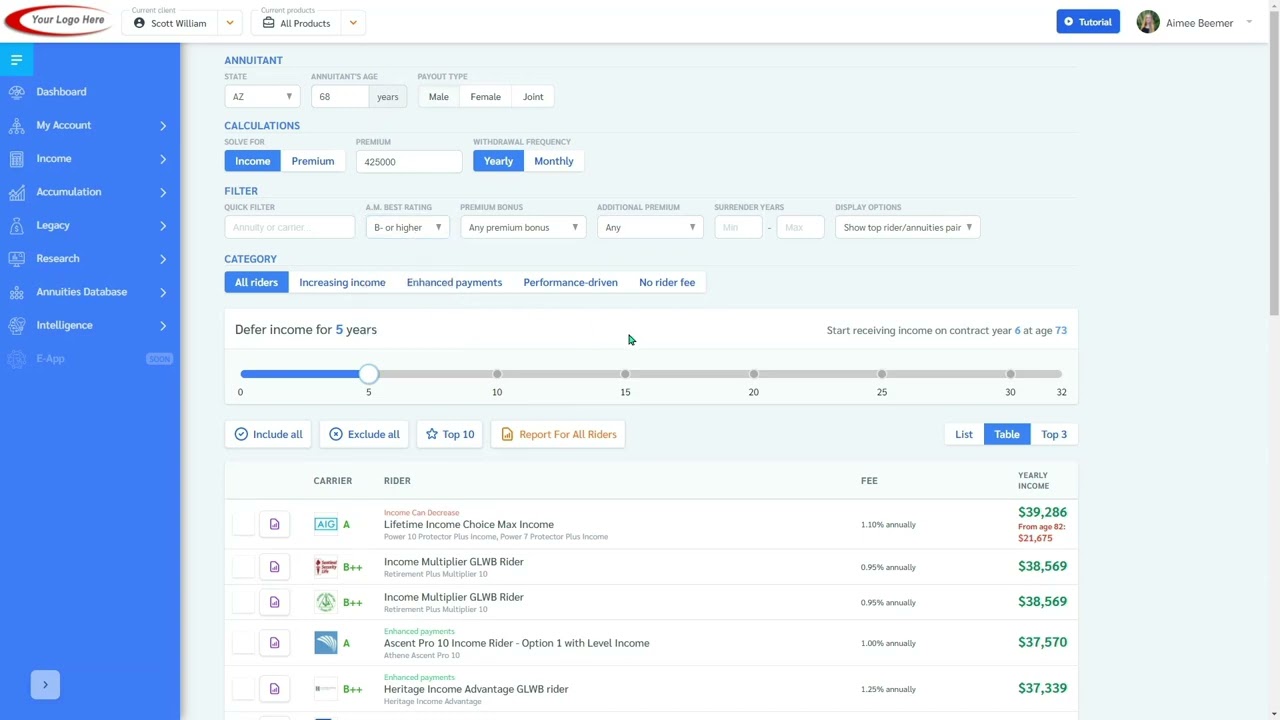Select checkbox for Heritage Income Advantage GLWB rider
This screenshot has width=1280, height=720.
point(243,689)
